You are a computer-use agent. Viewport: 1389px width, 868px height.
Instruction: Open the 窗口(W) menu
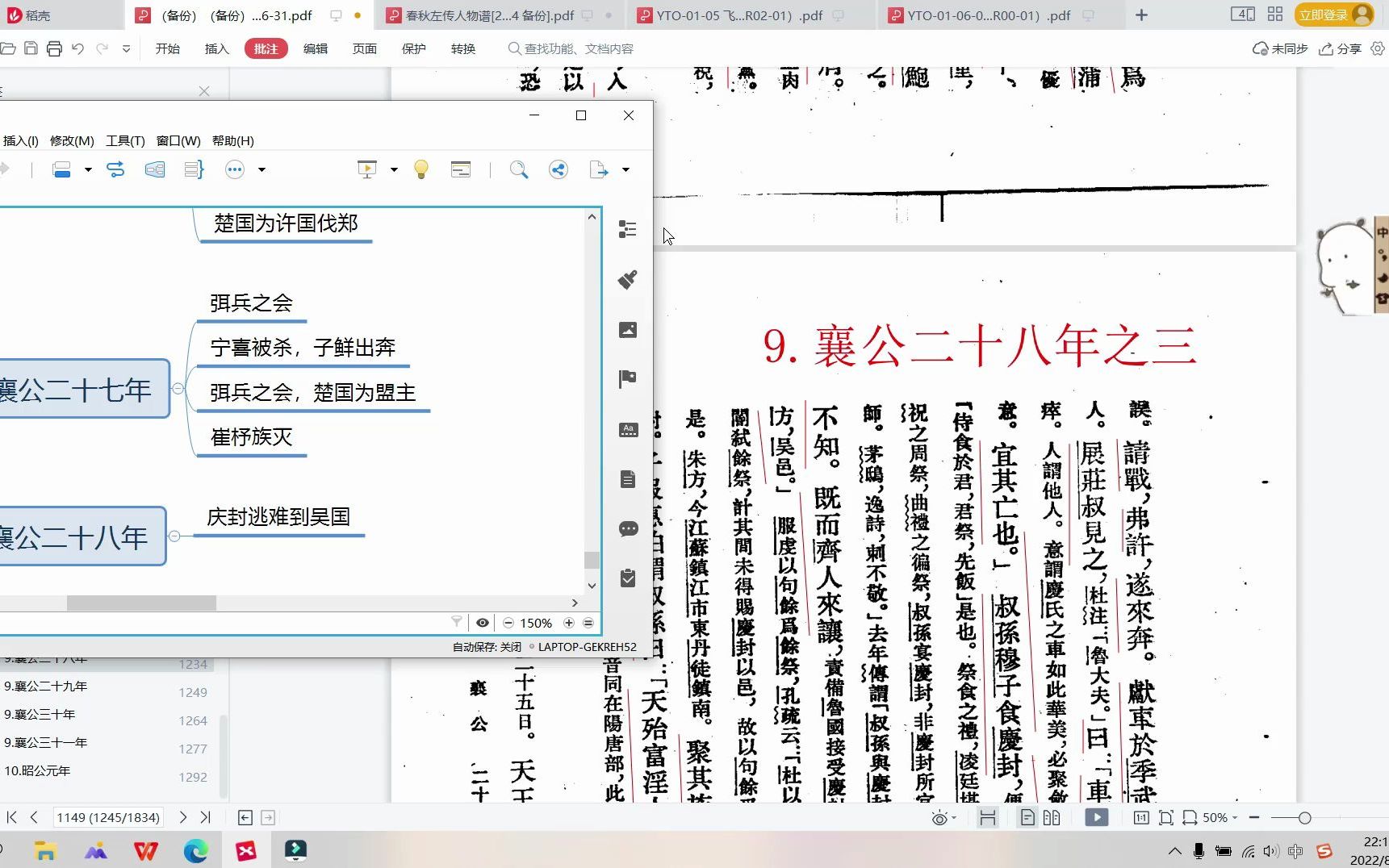pos(178,140)
